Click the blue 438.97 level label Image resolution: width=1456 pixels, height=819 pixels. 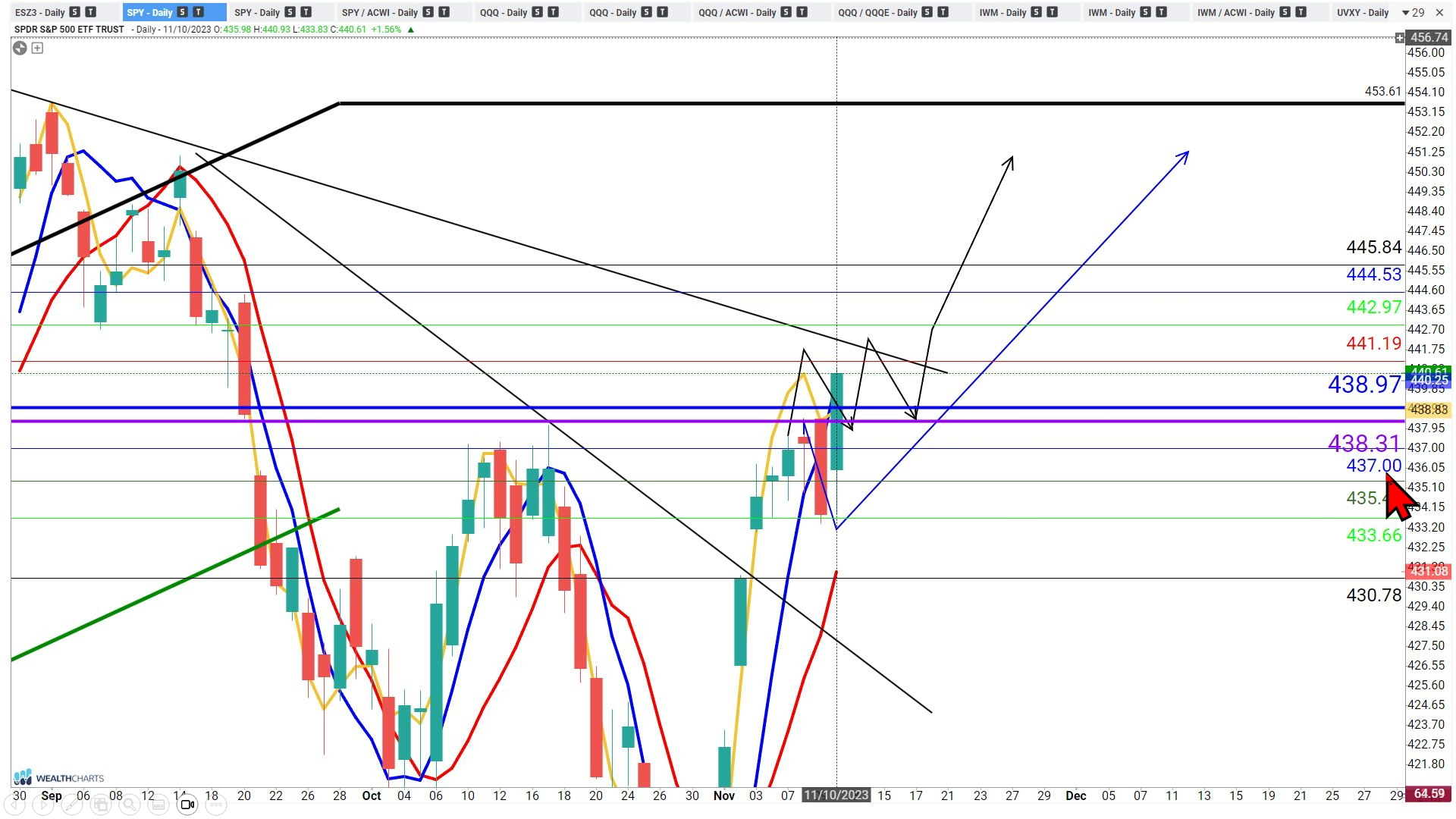click(x=1364, y=384)
